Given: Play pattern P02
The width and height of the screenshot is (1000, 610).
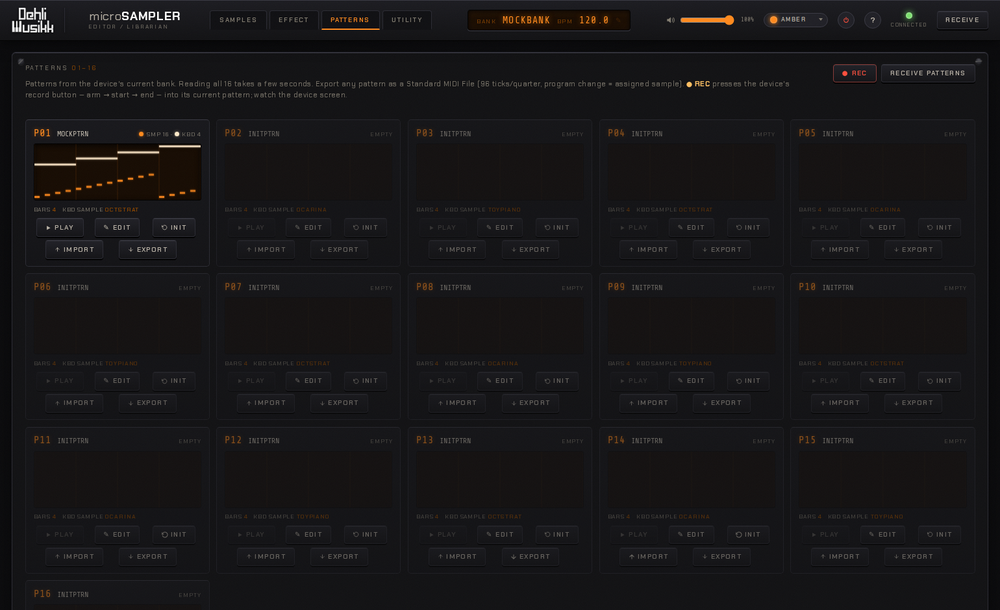Looking at the screenshot, I should click(x=250, y=227).
